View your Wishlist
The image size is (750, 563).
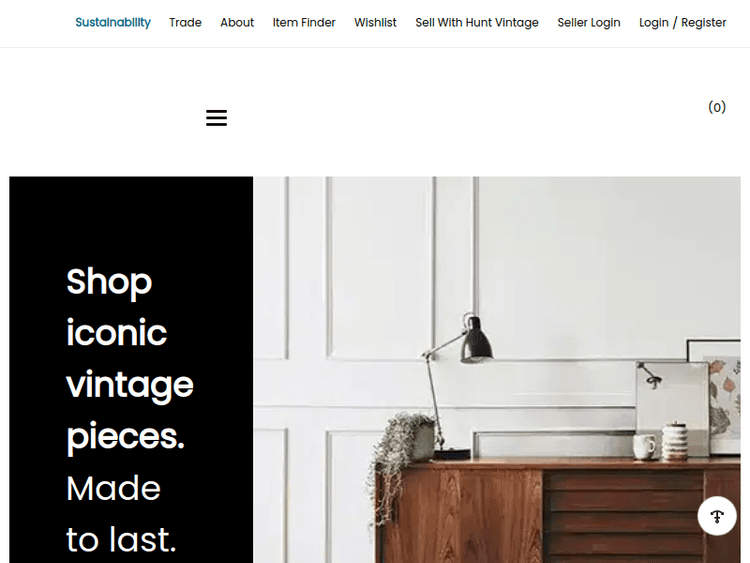(375, 22)
